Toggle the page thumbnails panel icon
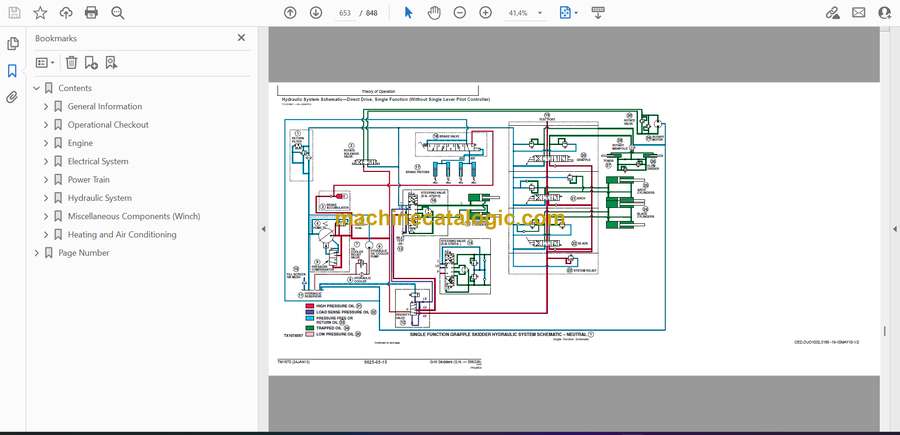The width and height of the screenshot is (900, 435). pyautogui.click(x=12, y=44)
